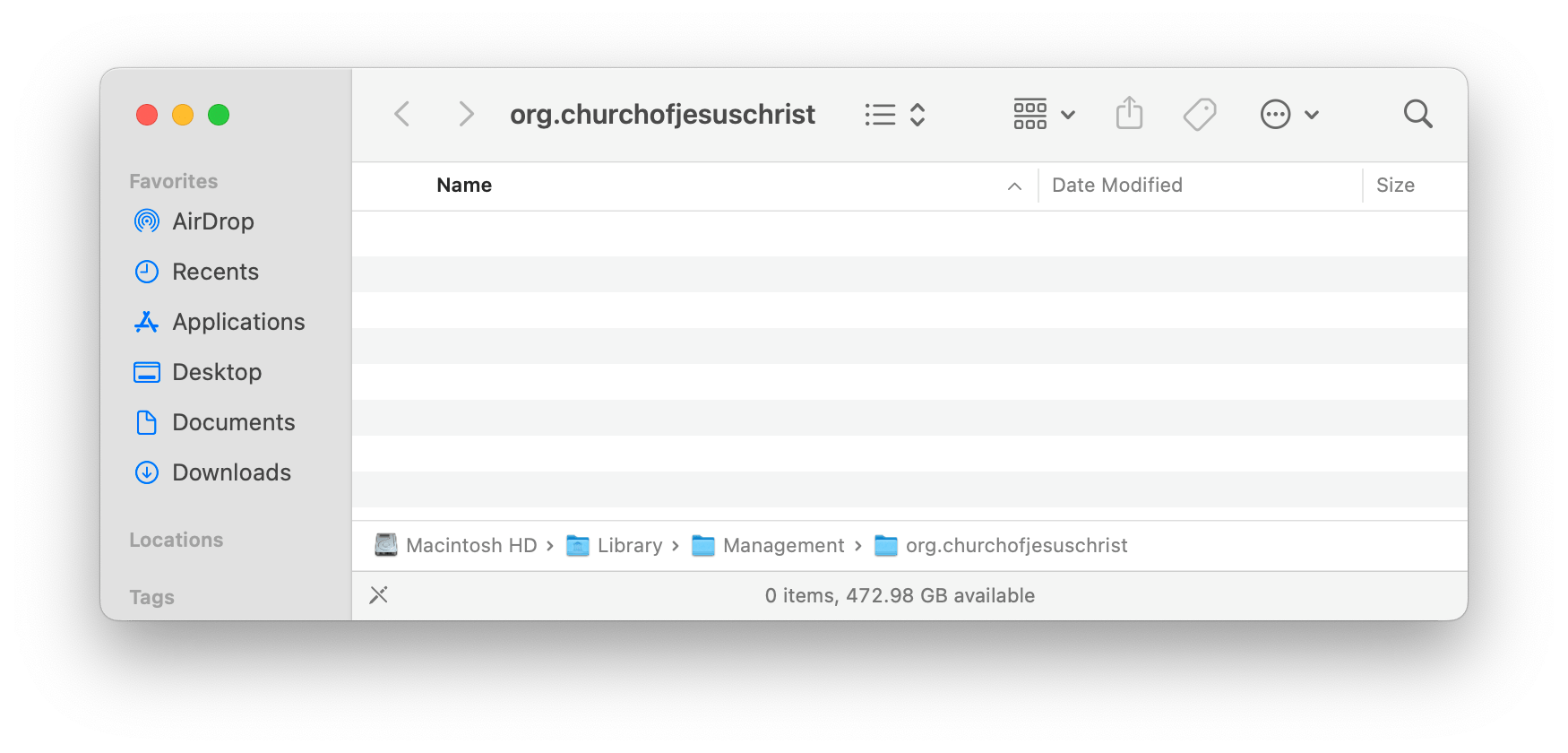Open Recents in the sidebar
This screenshot has width=1568, height=753.
(x=215, y=272)
